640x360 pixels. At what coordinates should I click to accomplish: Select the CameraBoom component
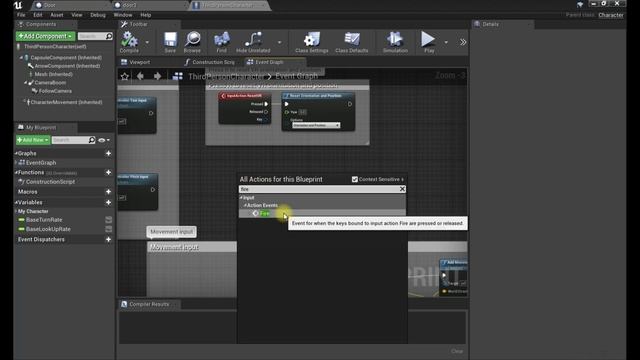tap(50, 82)
